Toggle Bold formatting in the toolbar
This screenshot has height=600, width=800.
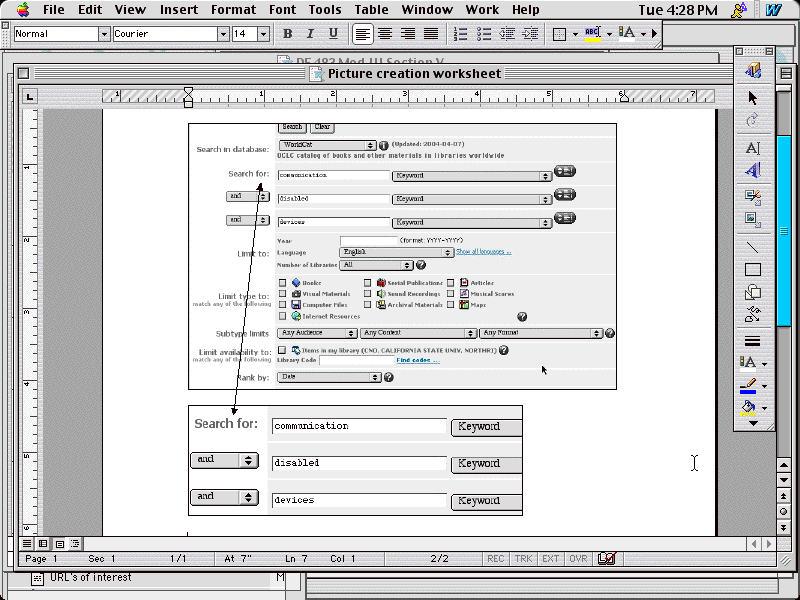pyautogui.click(x=287, y=34)
